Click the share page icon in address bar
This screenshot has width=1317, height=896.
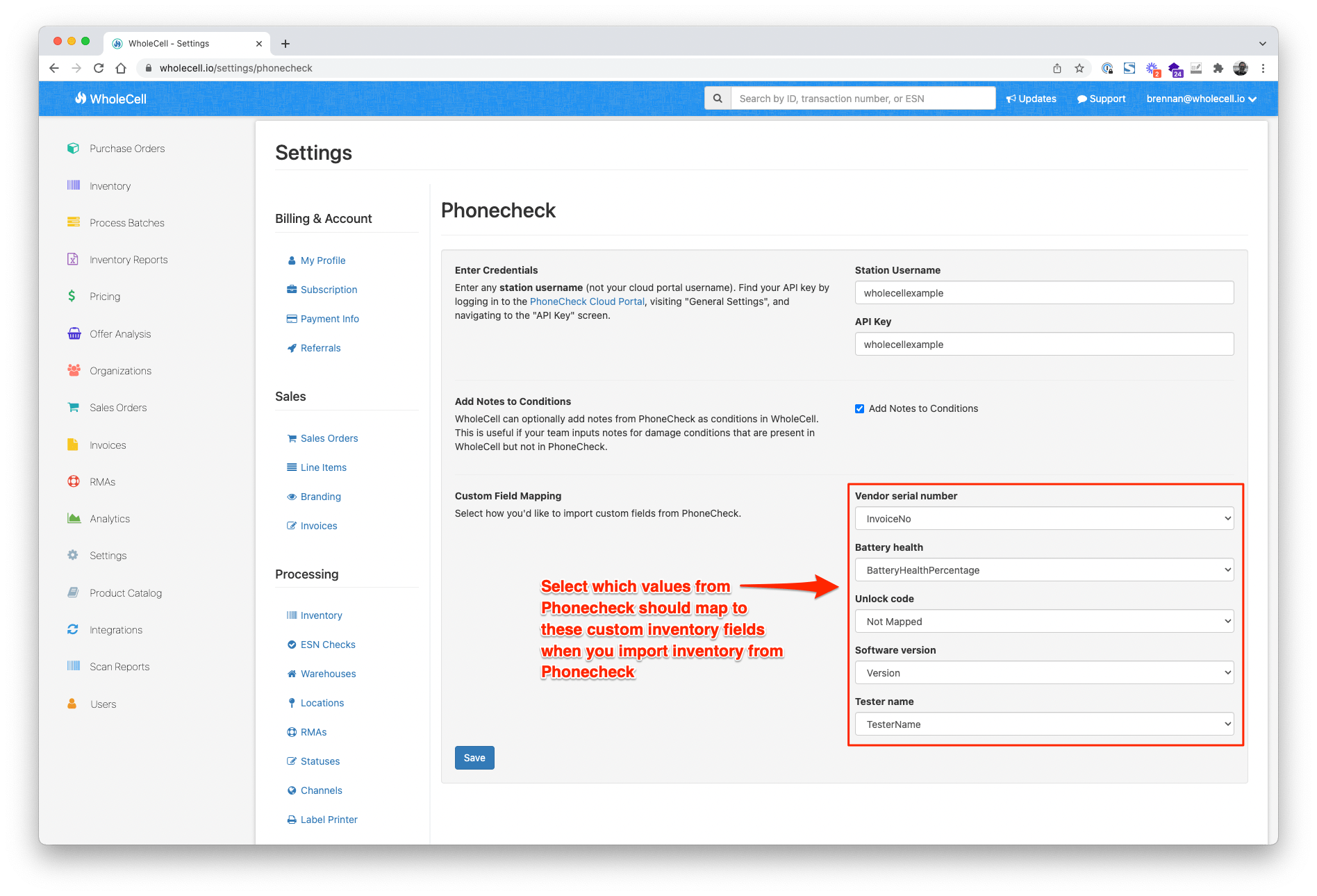[x=1057, y=68]
